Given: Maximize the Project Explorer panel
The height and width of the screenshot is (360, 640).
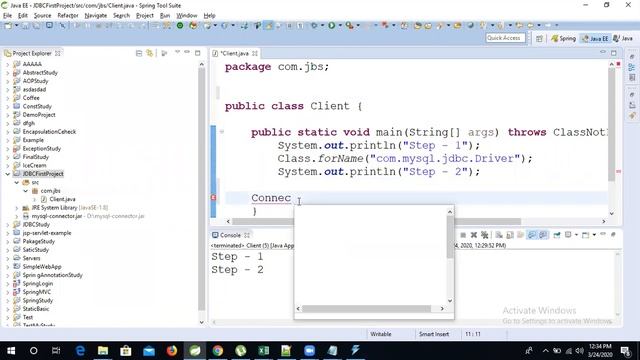Looking at the screenshot, I should click(x=198, y=53).
